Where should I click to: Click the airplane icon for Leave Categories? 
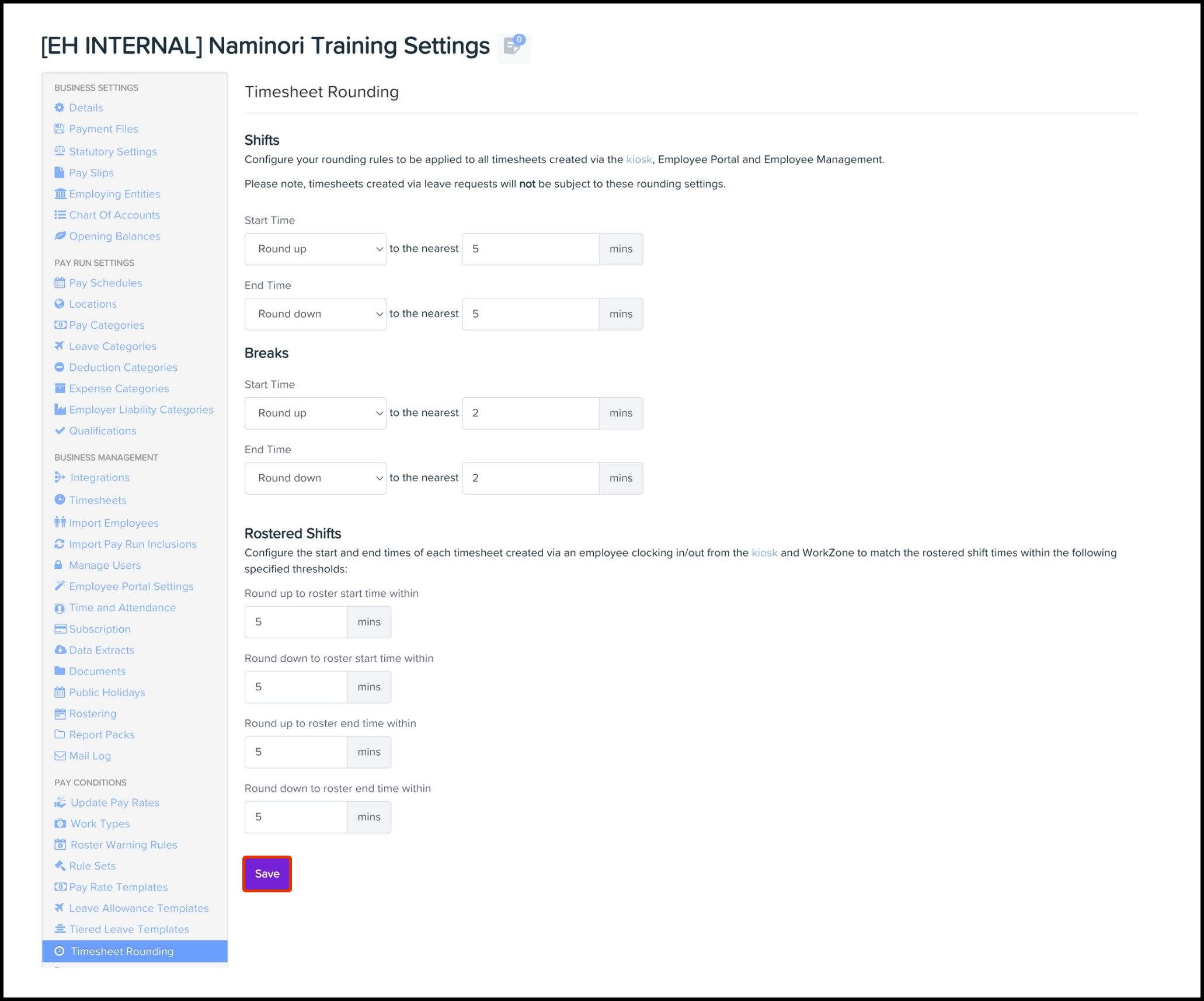point(60,346)
